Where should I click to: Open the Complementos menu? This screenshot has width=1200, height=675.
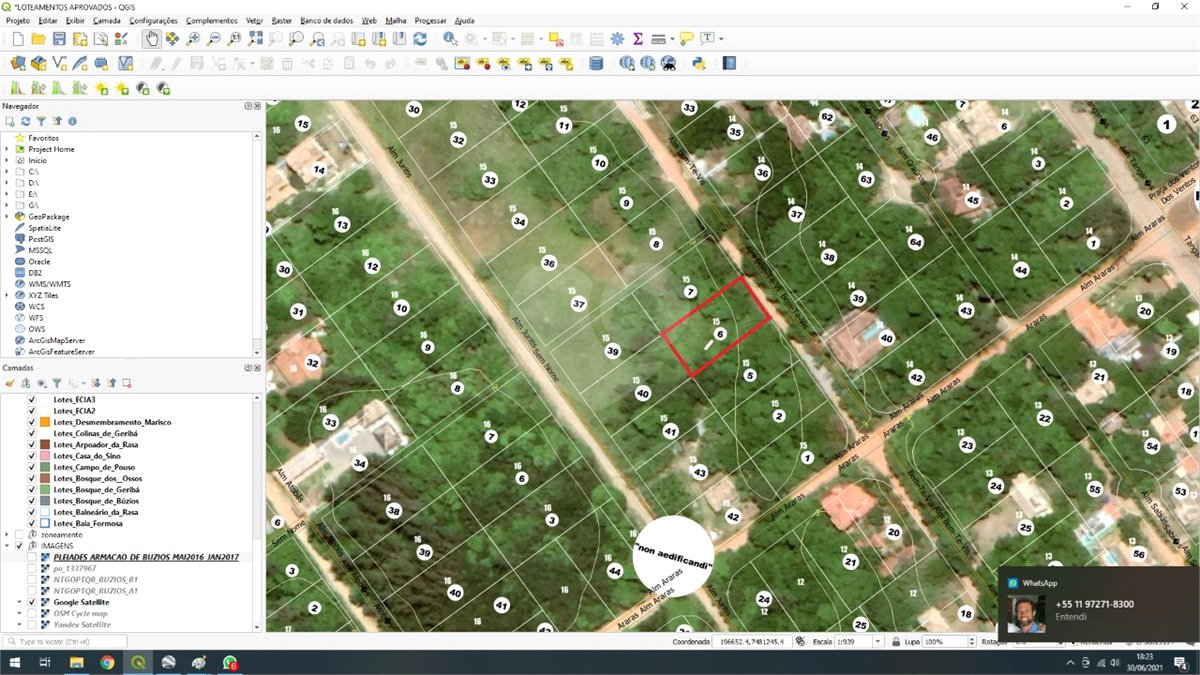pos(212,20)
